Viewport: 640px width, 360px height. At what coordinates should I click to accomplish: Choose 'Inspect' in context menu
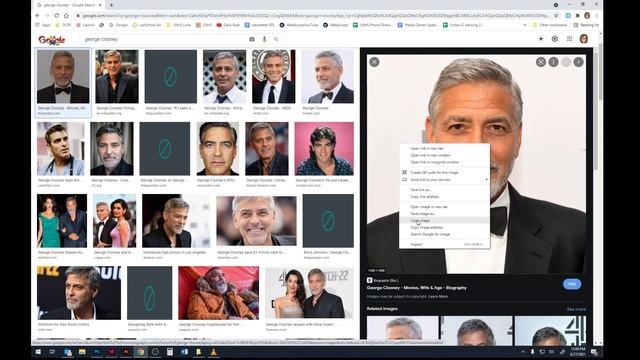tap(444, 244)
